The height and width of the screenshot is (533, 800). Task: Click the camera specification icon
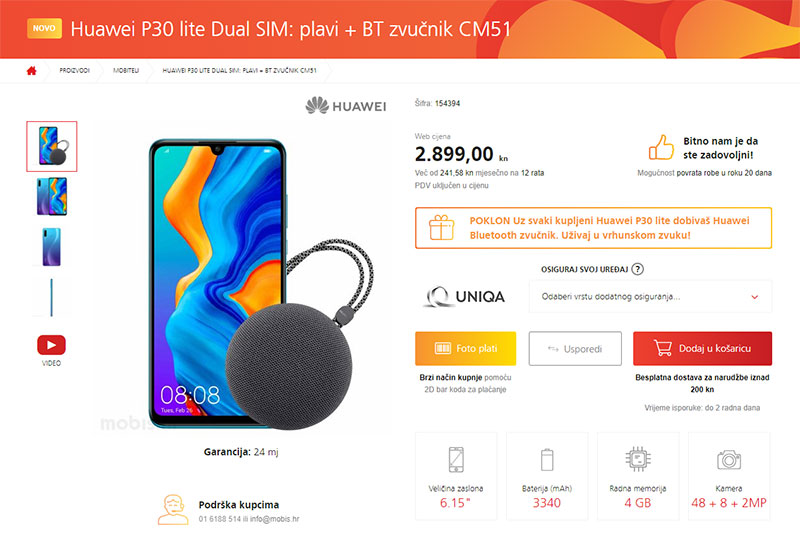tap(729, 460)
